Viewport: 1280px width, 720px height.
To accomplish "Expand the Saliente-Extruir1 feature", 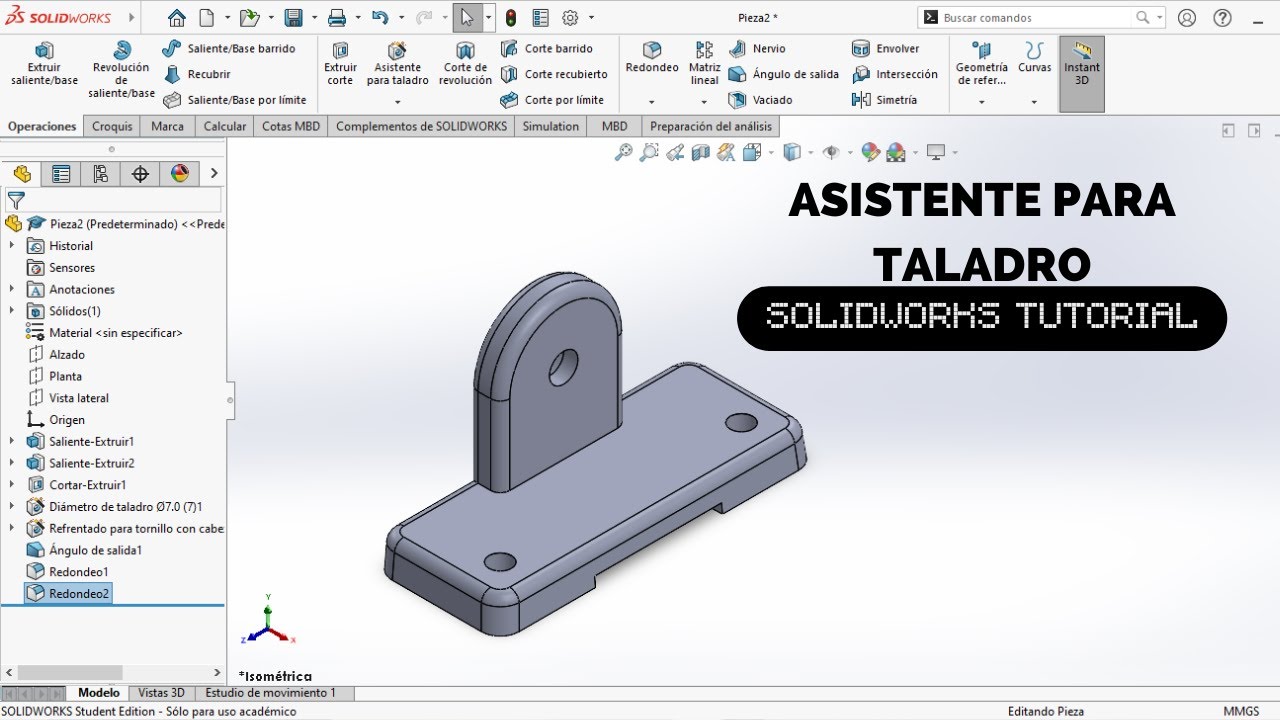I will pyautogui.click(x=12, y=441).
